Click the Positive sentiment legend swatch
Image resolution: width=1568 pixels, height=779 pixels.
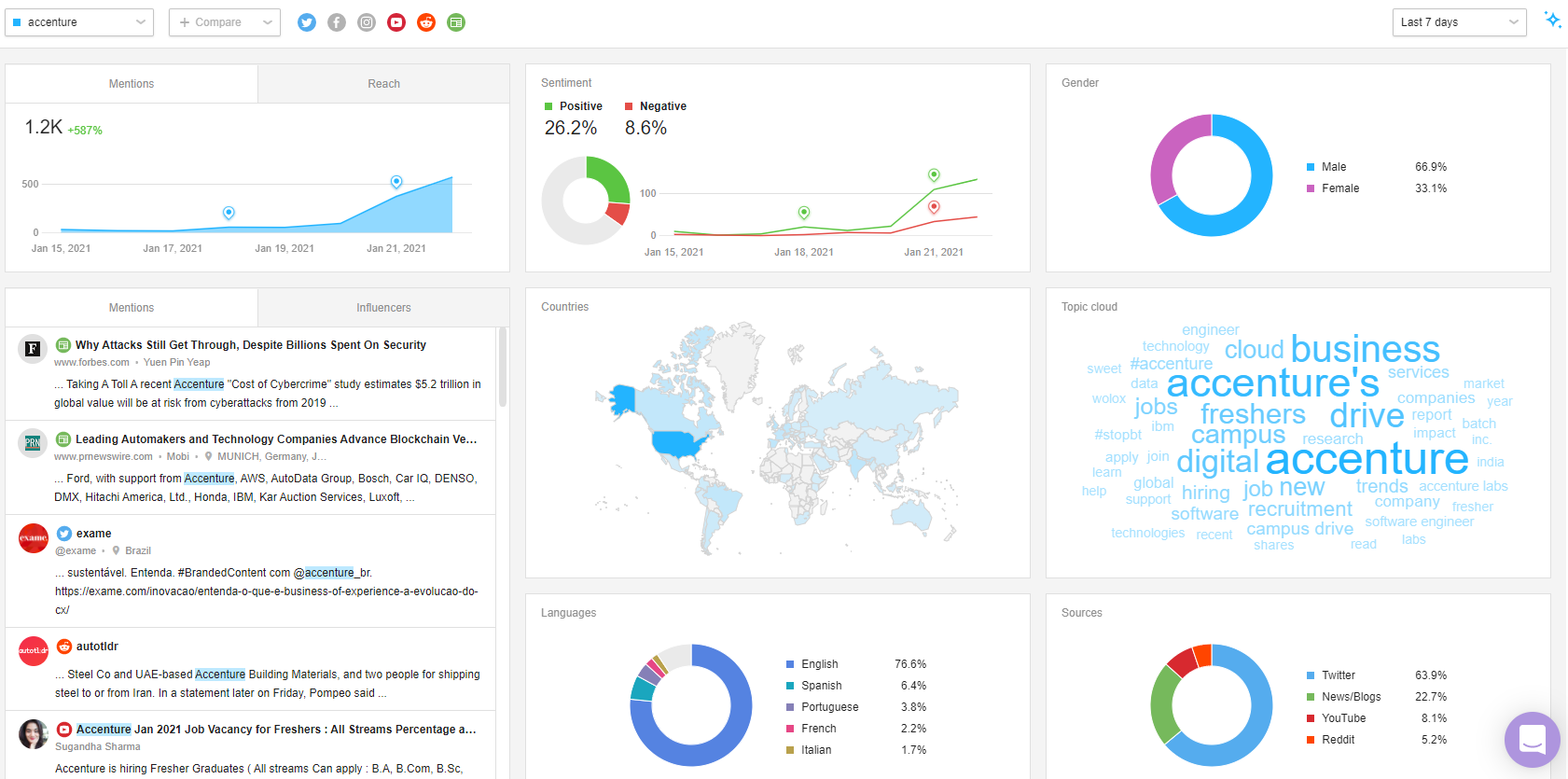(x=548, y=106)
